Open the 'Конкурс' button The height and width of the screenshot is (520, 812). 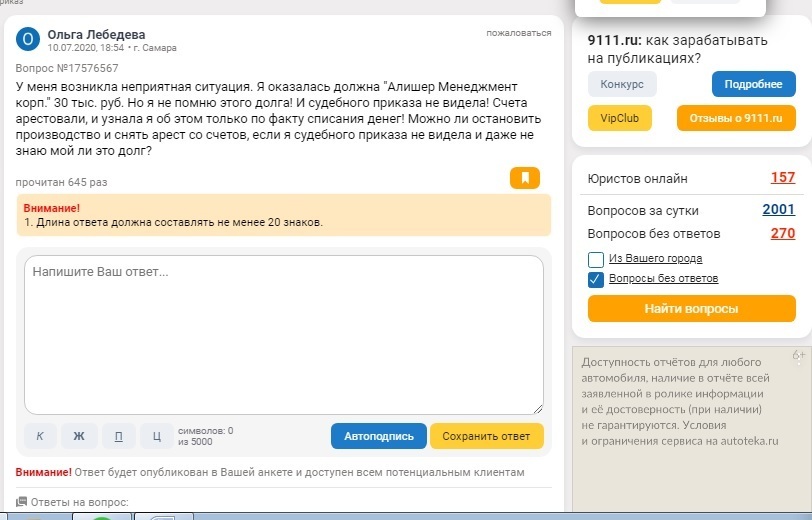[x=622, y=84]
